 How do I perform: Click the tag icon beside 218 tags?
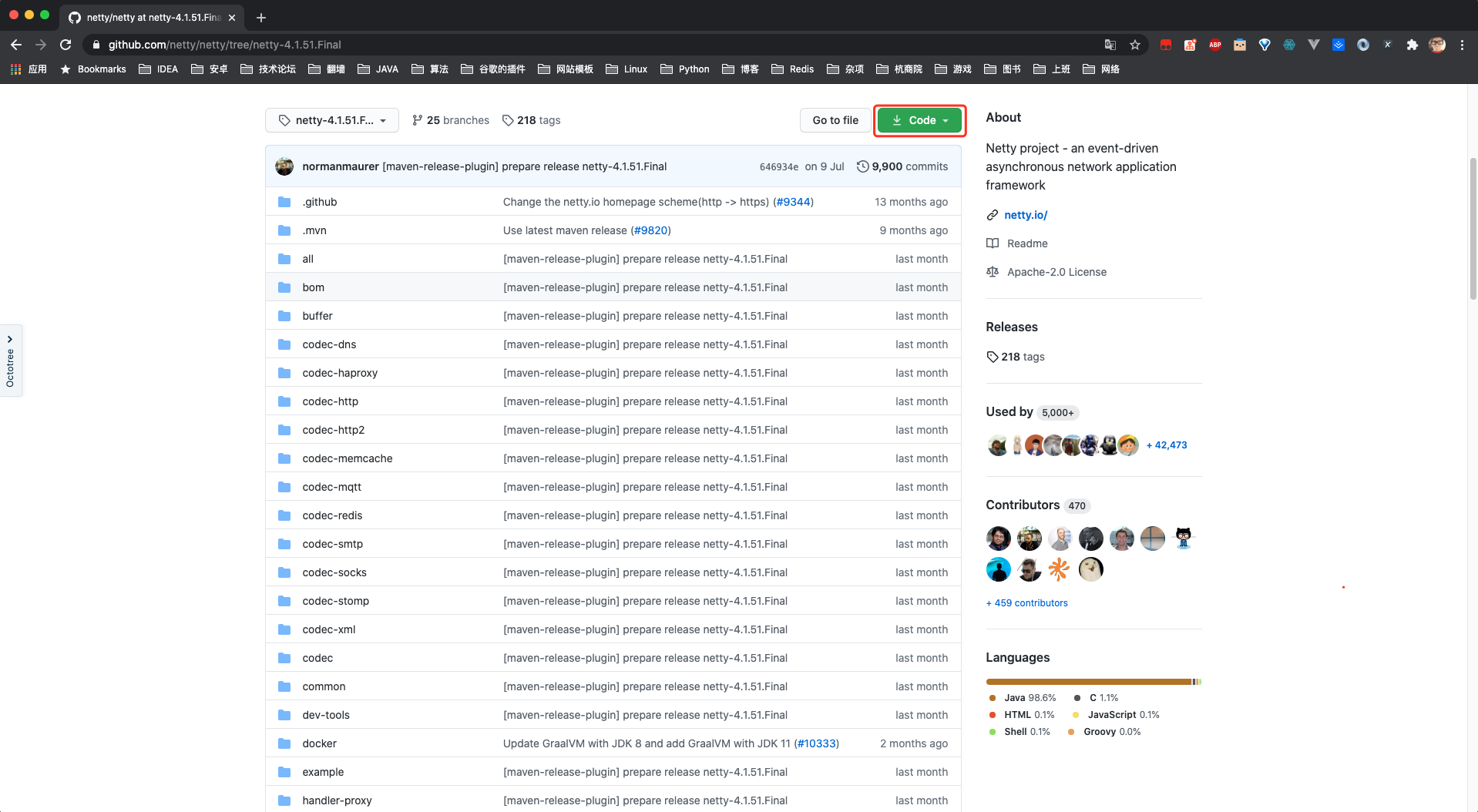(x=509, y=120)
